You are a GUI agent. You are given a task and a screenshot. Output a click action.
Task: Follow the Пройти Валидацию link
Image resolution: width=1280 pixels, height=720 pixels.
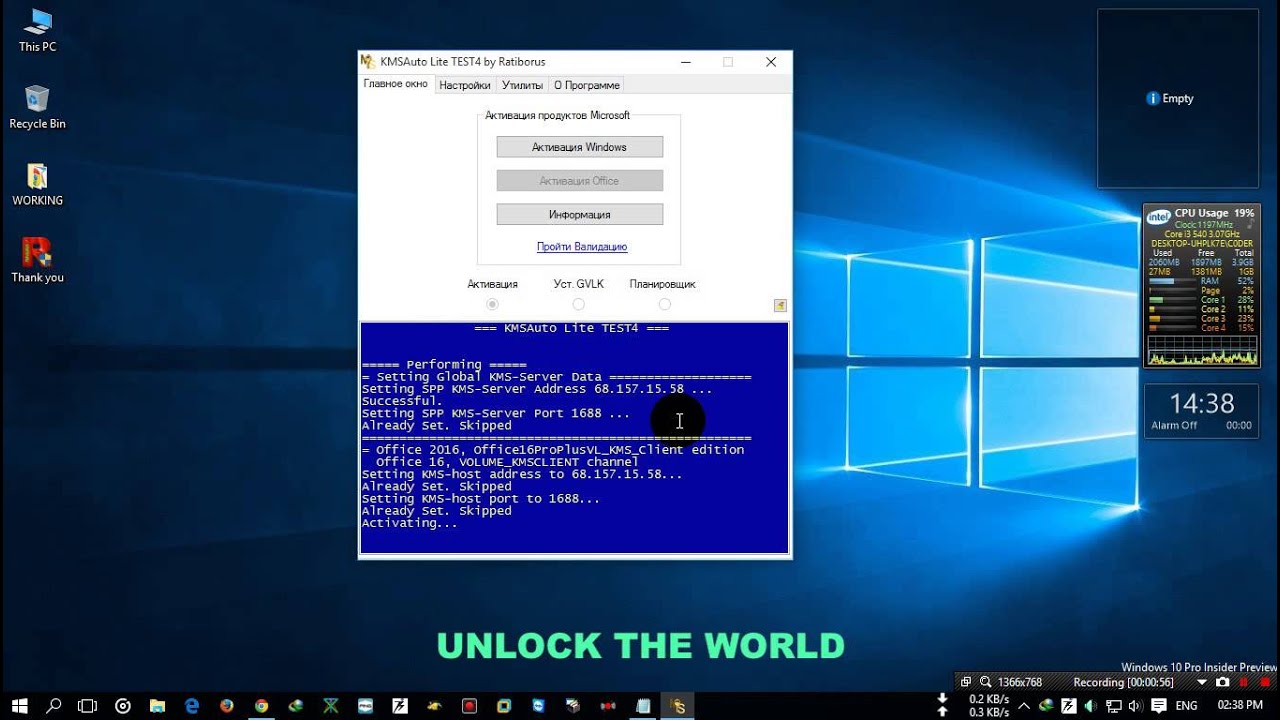click(x=582, y=246)
